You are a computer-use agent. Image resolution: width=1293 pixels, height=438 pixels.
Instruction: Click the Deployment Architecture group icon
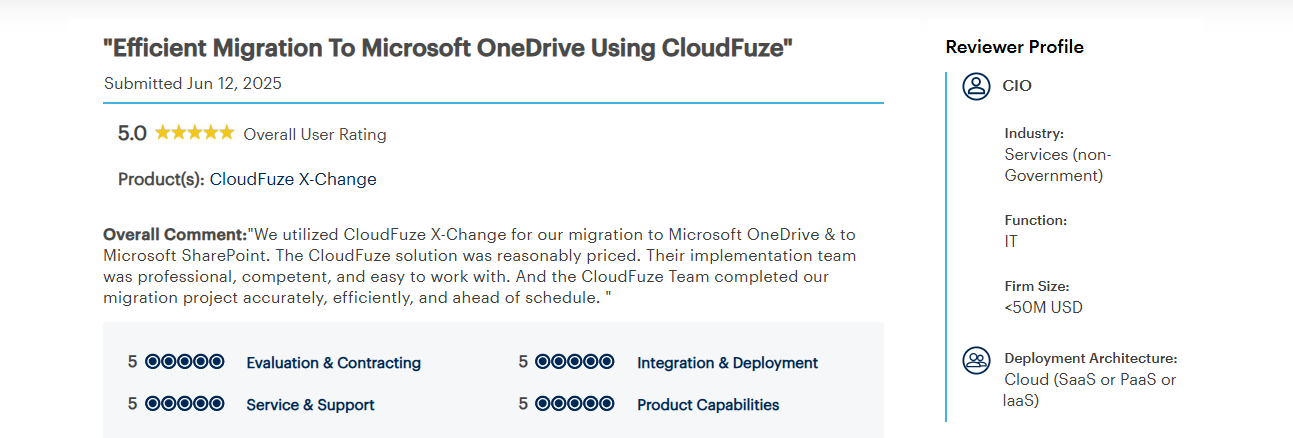[976, 360]
